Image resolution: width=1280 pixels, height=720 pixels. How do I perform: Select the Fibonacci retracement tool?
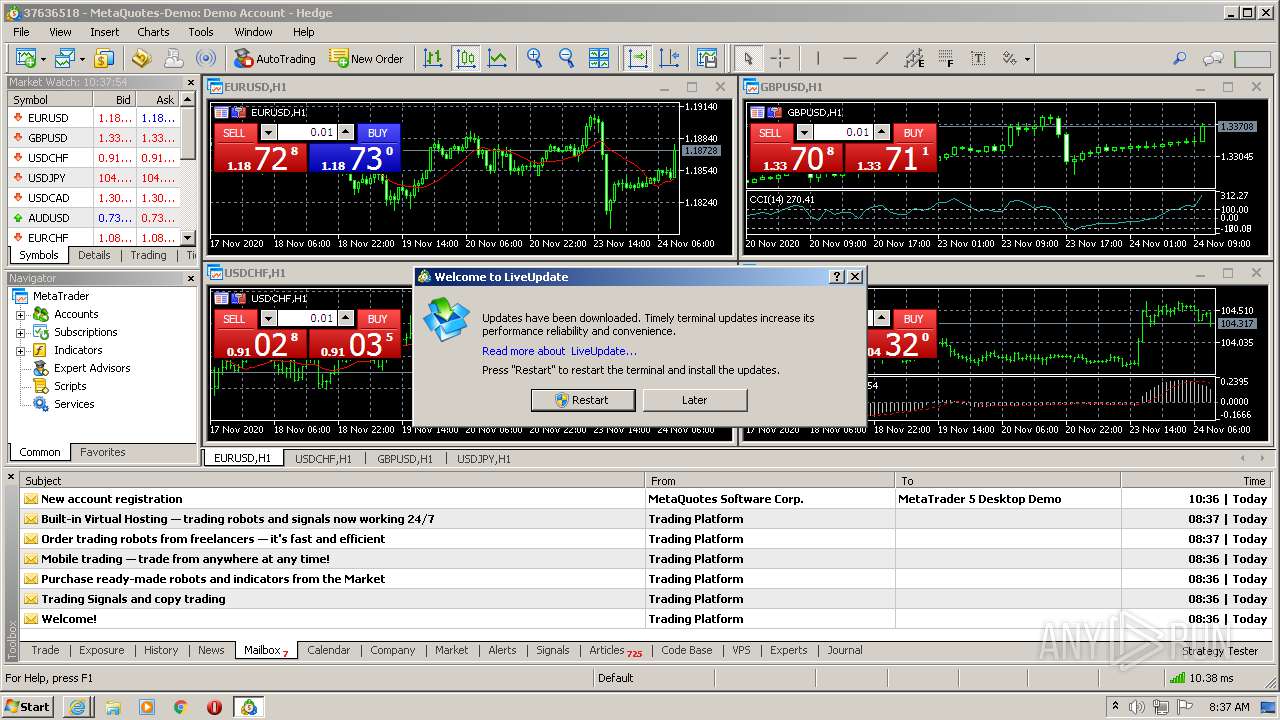(x=946, y=58)
